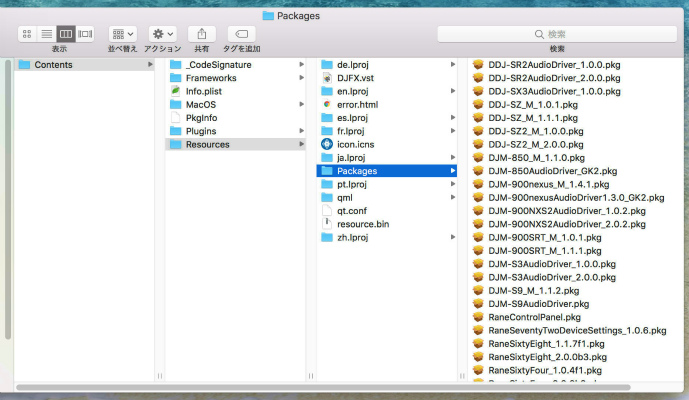
Task: Select the DJFX.vst plugin icon
Action: point(327,78)
